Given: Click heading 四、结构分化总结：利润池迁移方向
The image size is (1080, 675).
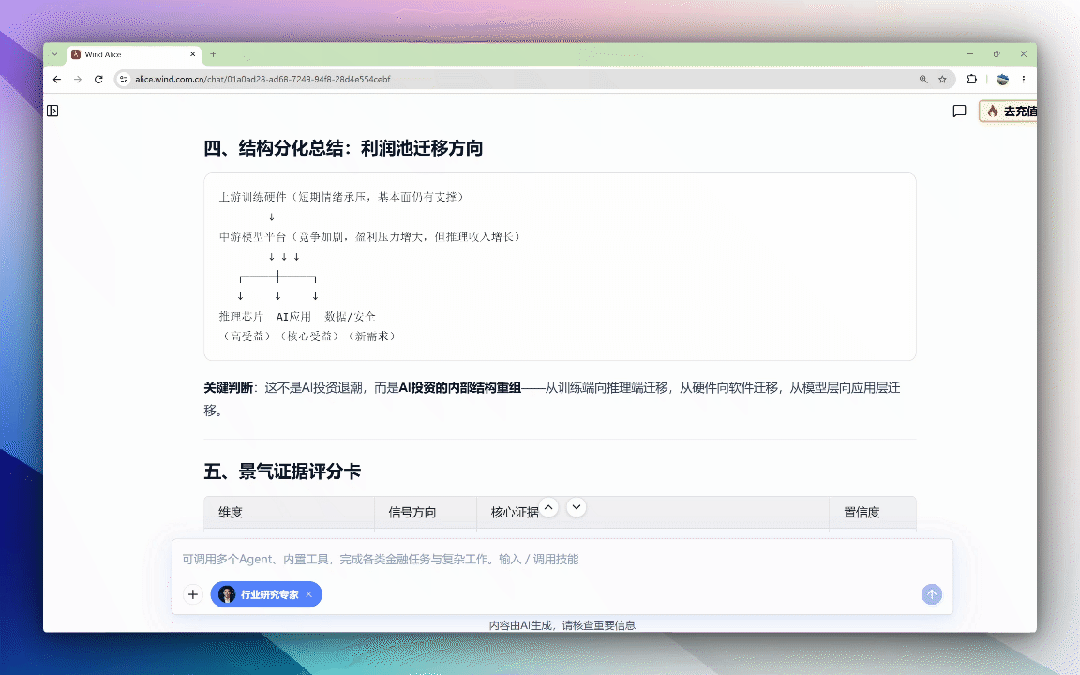Looking at the screenshot, I should tap(343, 148).
